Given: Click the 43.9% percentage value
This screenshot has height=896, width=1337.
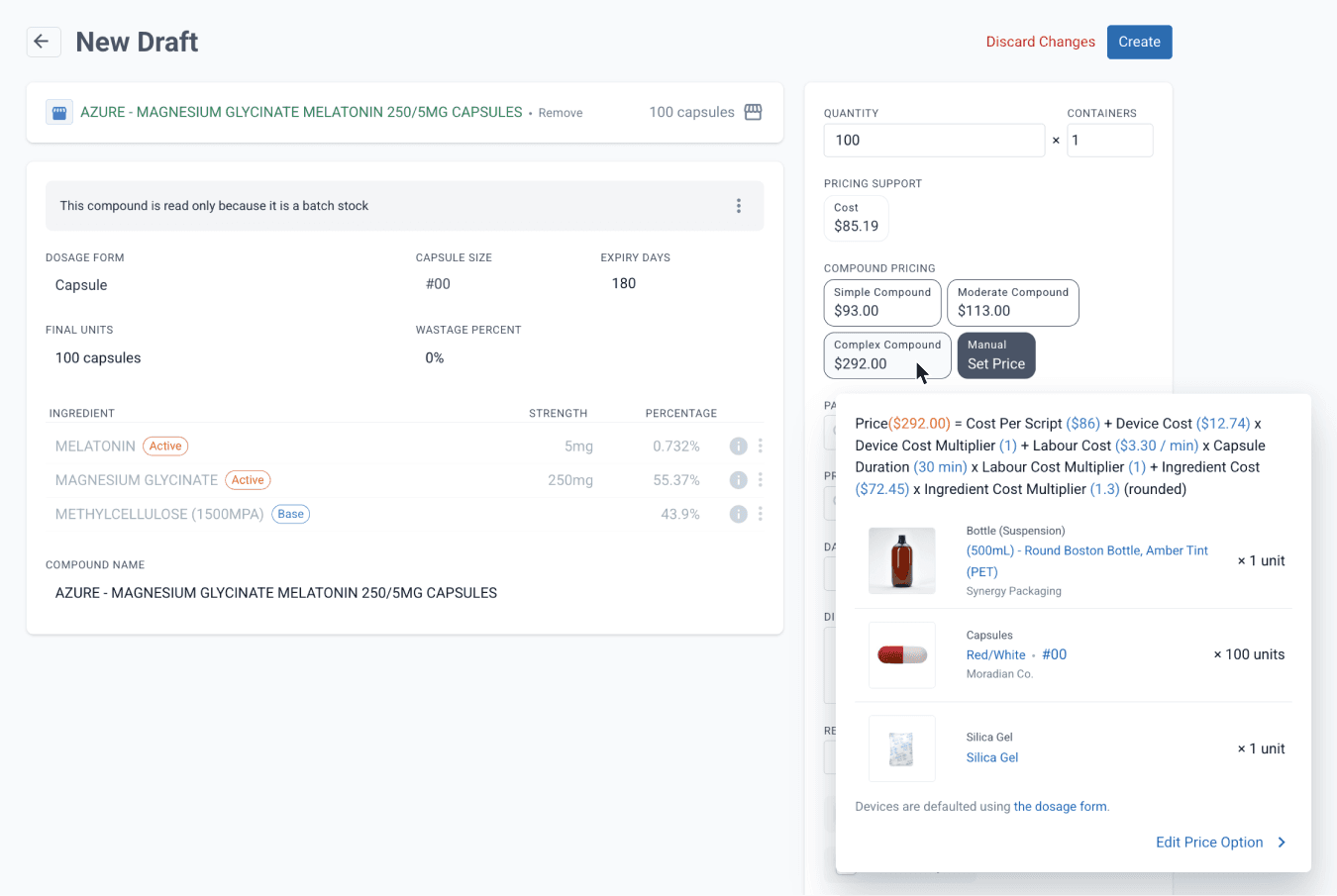Looking at the screenshot, I should click(680, 514).
